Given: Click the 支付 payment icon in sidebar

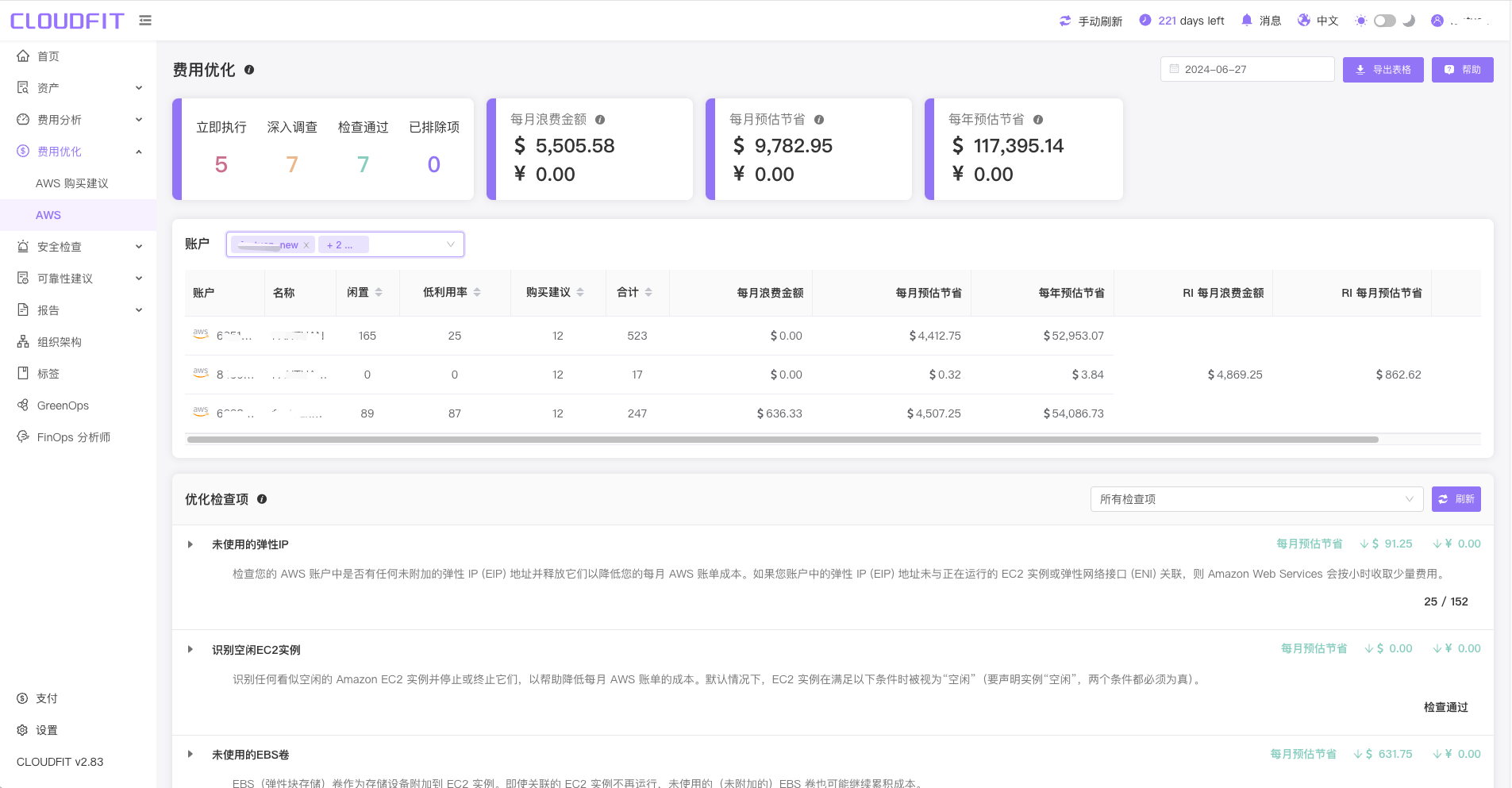Looking at the screenshot, I should tap(22, 698).
